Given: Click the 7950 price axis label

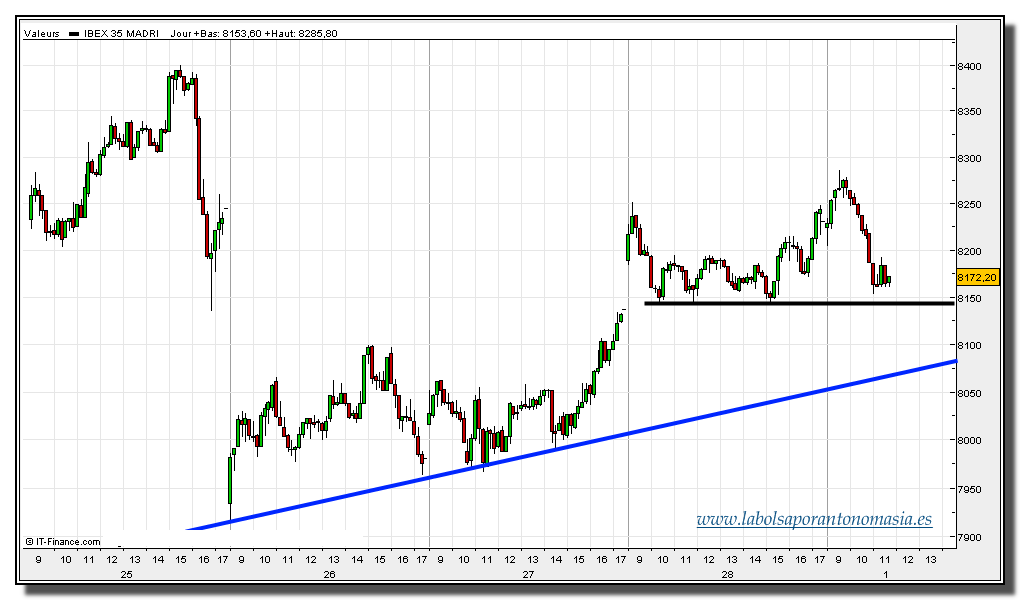Looking at the screenshot, I should [969, 489].
